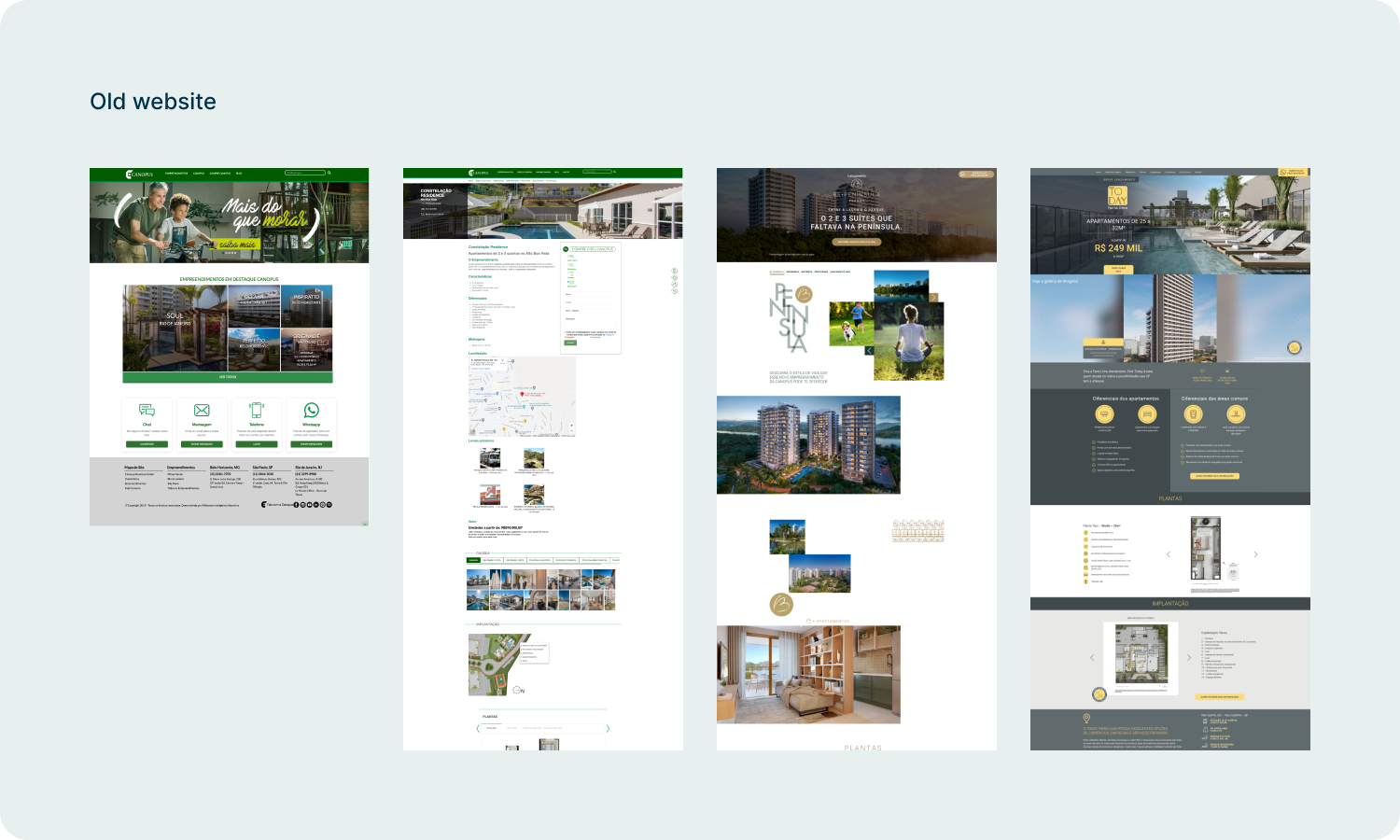Click the bed feature icon in Diferenciais dos apartamentos
The image size is (1400, 840).
tap(1147, 414)
